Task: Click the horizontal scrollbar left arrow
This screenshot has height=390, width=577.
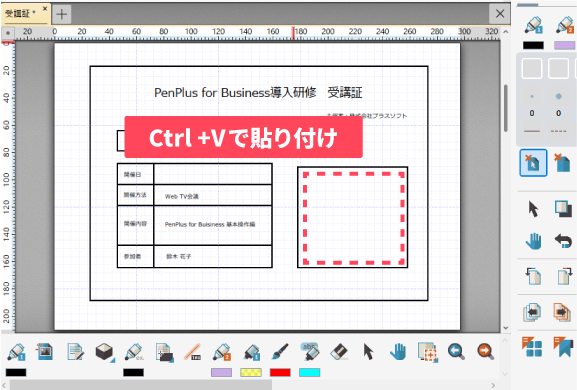Action: (x=5, y=385)
